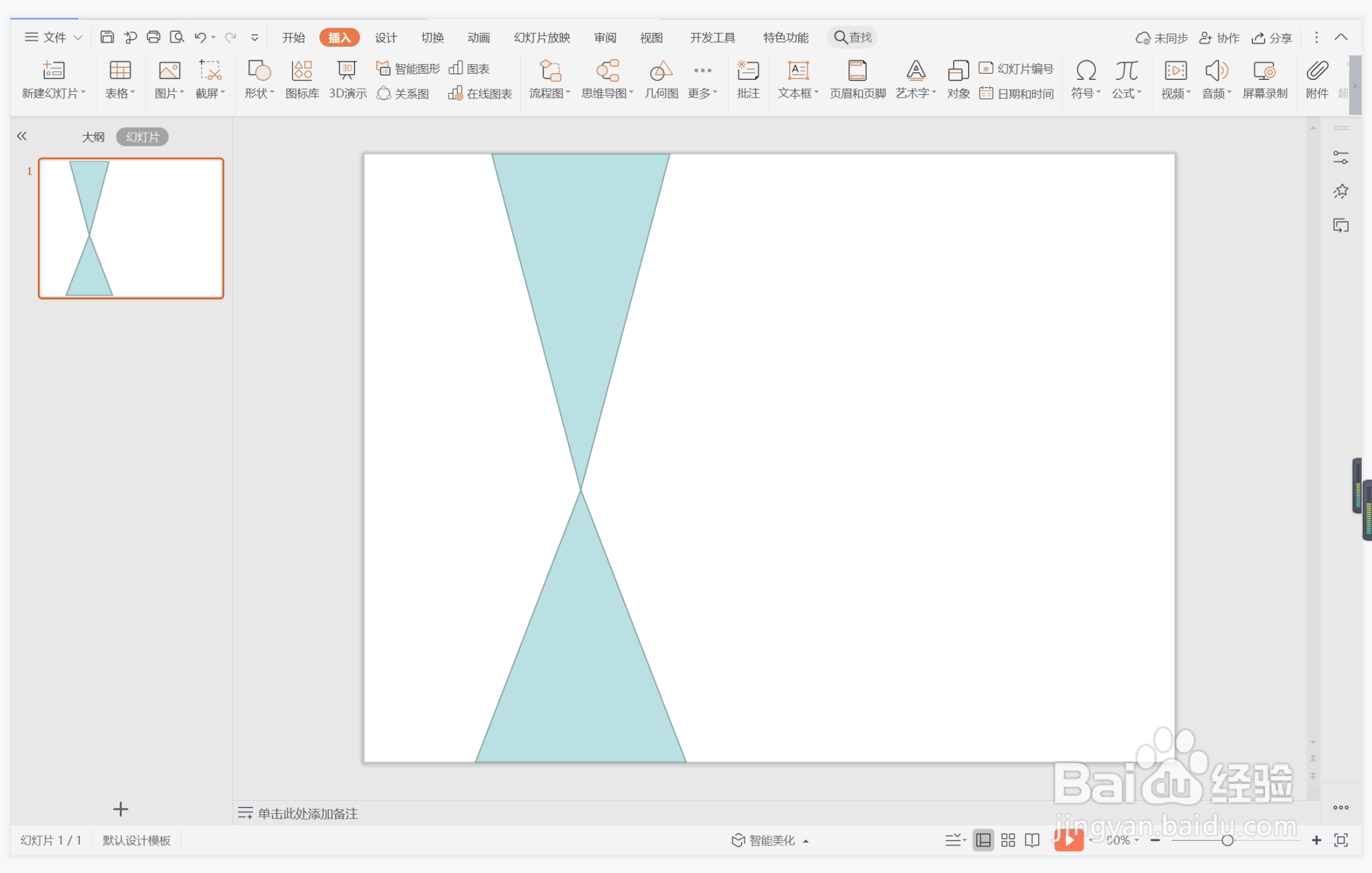Click 单击此处添加备注 notes area

[307, 813]
